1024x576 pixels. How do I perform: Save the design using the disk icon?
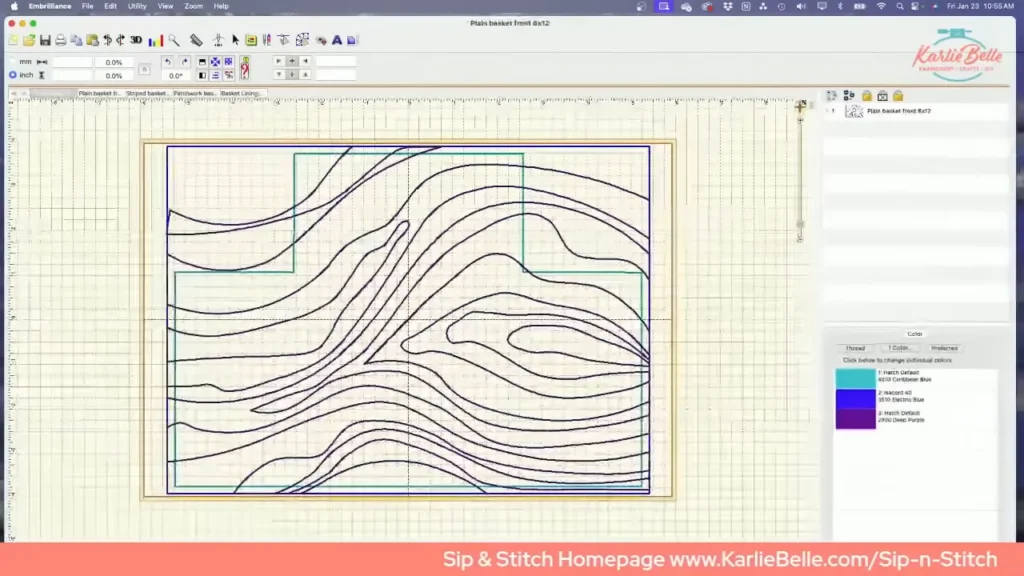[x=45, y=42]
